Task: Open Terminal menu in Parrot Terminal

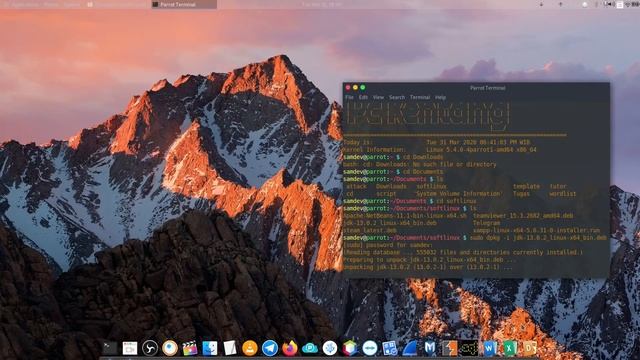Action: (x=420, y=97)
